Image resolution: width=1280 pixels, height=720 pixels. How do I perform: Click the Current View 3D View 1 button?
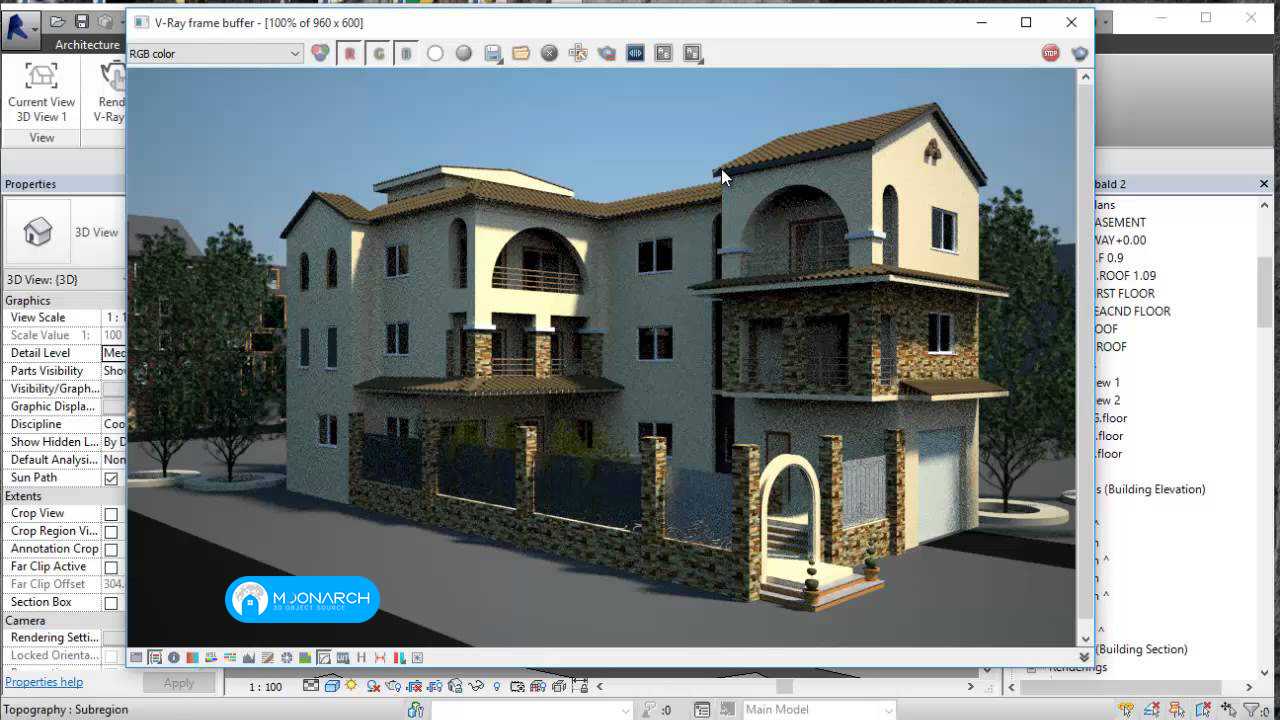[x=41, y=92]
